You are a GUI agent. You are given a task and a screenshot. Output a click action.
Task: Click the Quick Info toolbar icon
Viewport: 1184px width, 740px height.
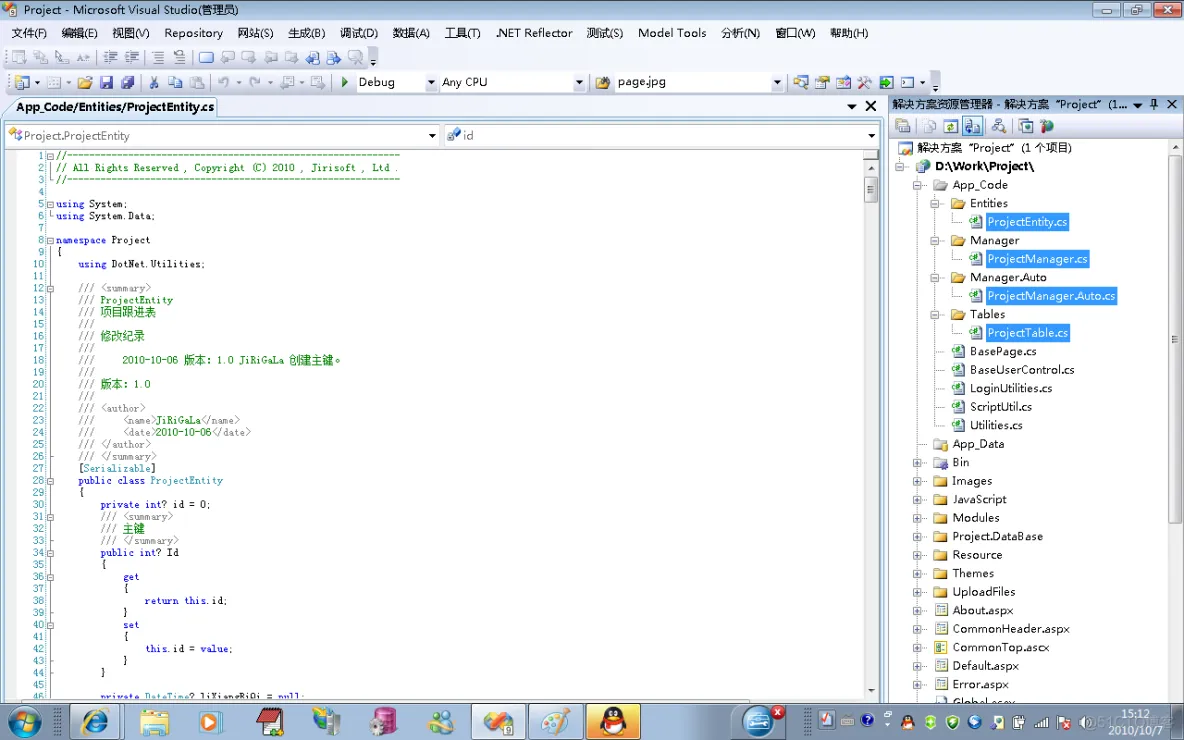62,57
